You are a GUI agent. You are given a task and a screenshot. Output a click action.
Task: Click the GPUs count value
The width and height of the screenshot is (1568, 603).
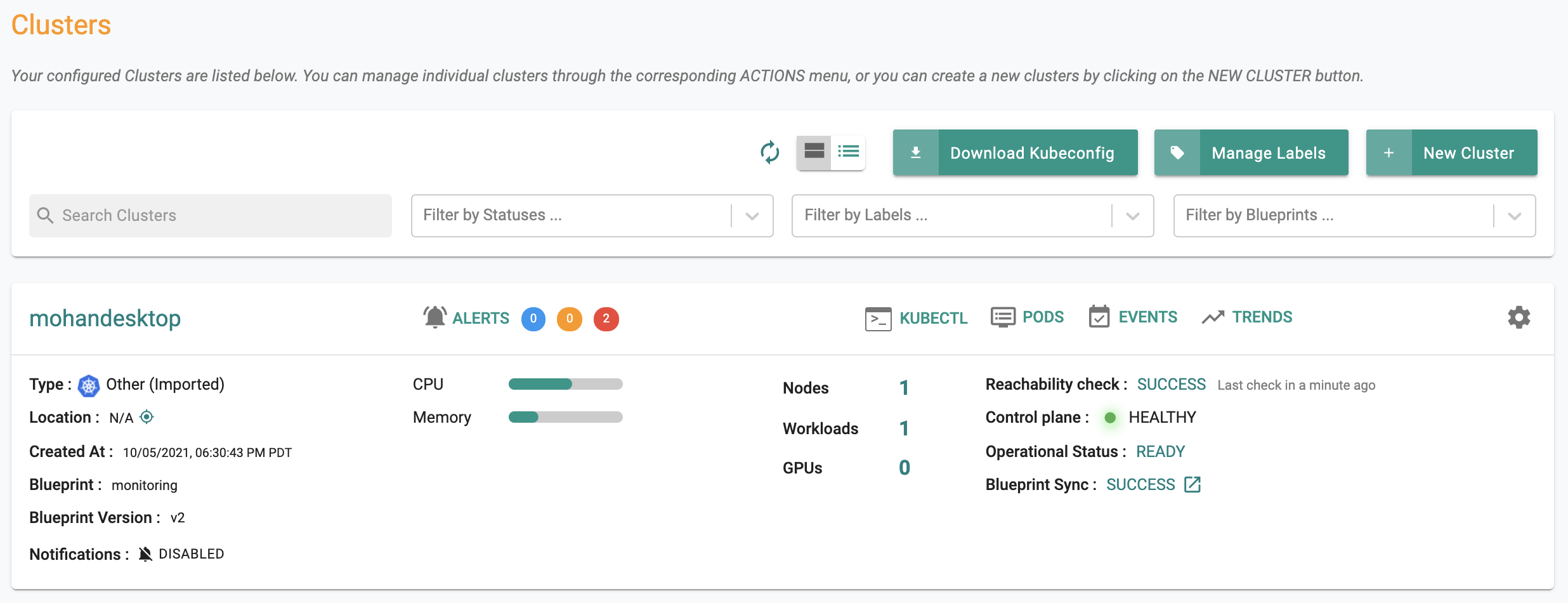[905, 468]
